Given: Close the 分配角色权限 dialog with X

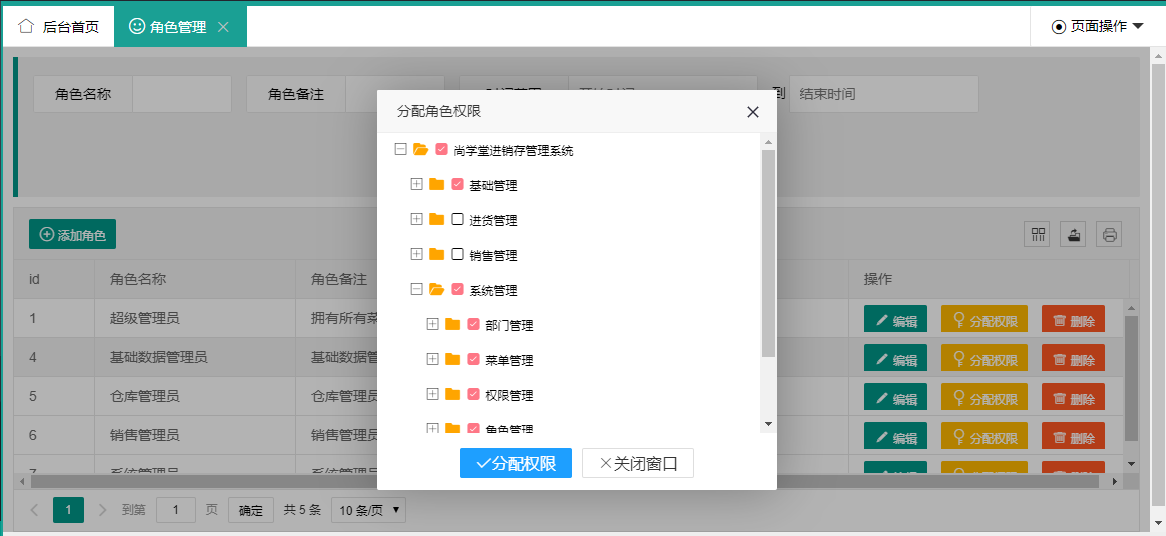Looking at the screenshot, I should (x=753, y=112).
